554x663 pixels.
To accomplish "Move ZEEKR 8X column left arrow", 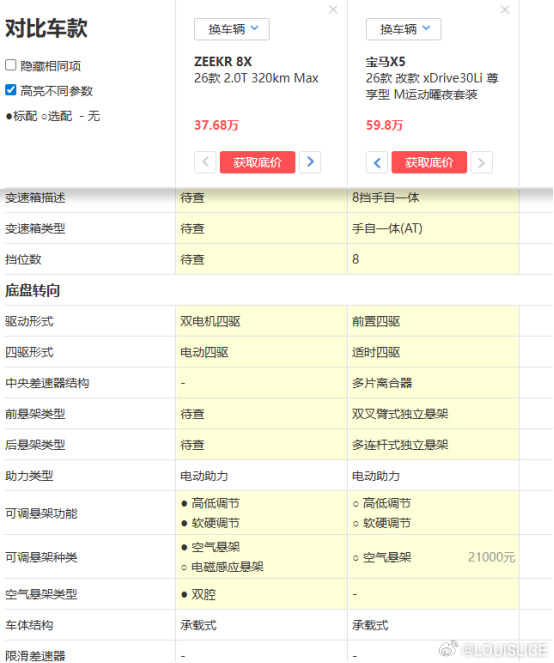I will [205, 162].
